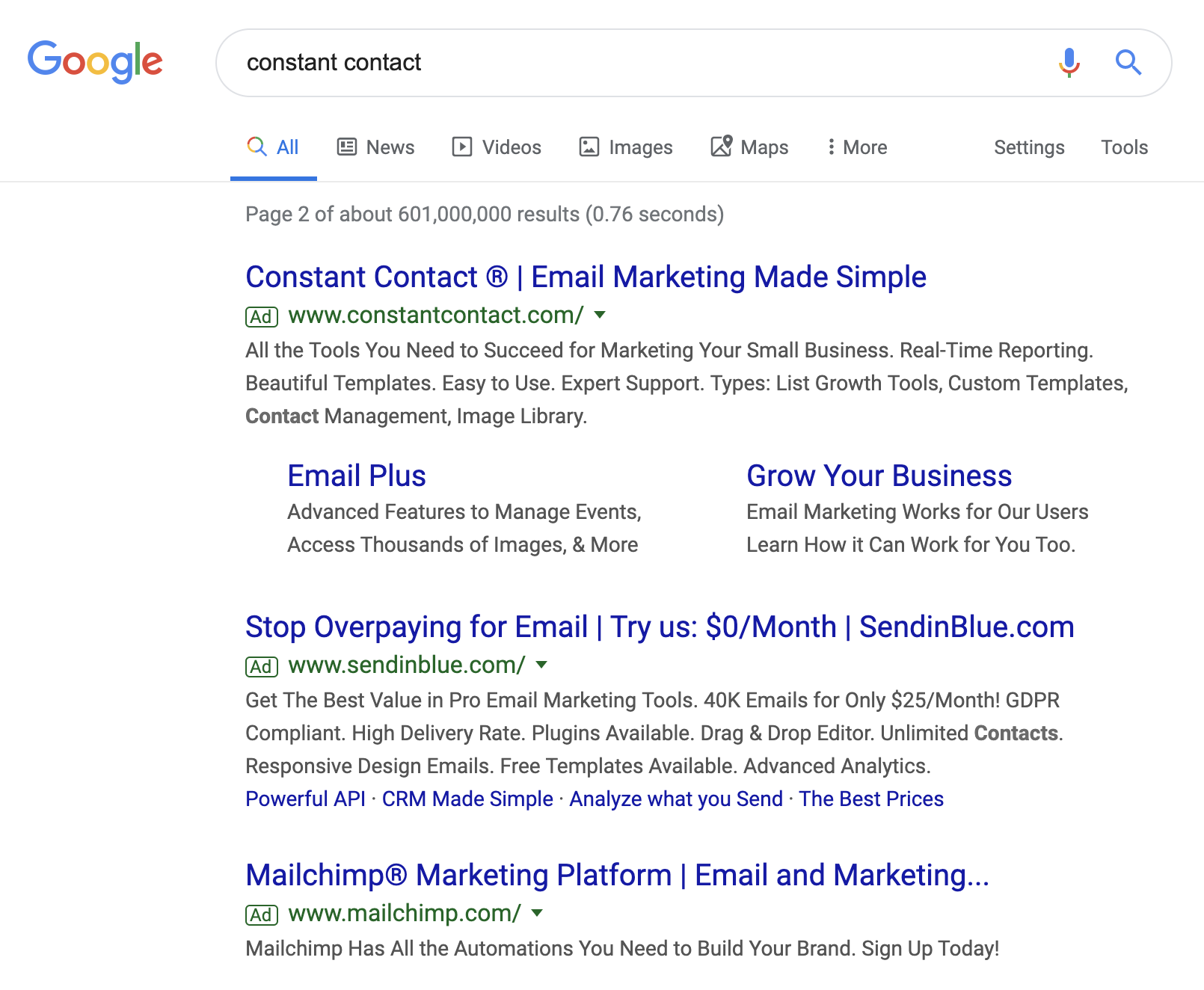The image size is (1204, 990).
Task: Click the Google logo
Action: pos(95,61)
